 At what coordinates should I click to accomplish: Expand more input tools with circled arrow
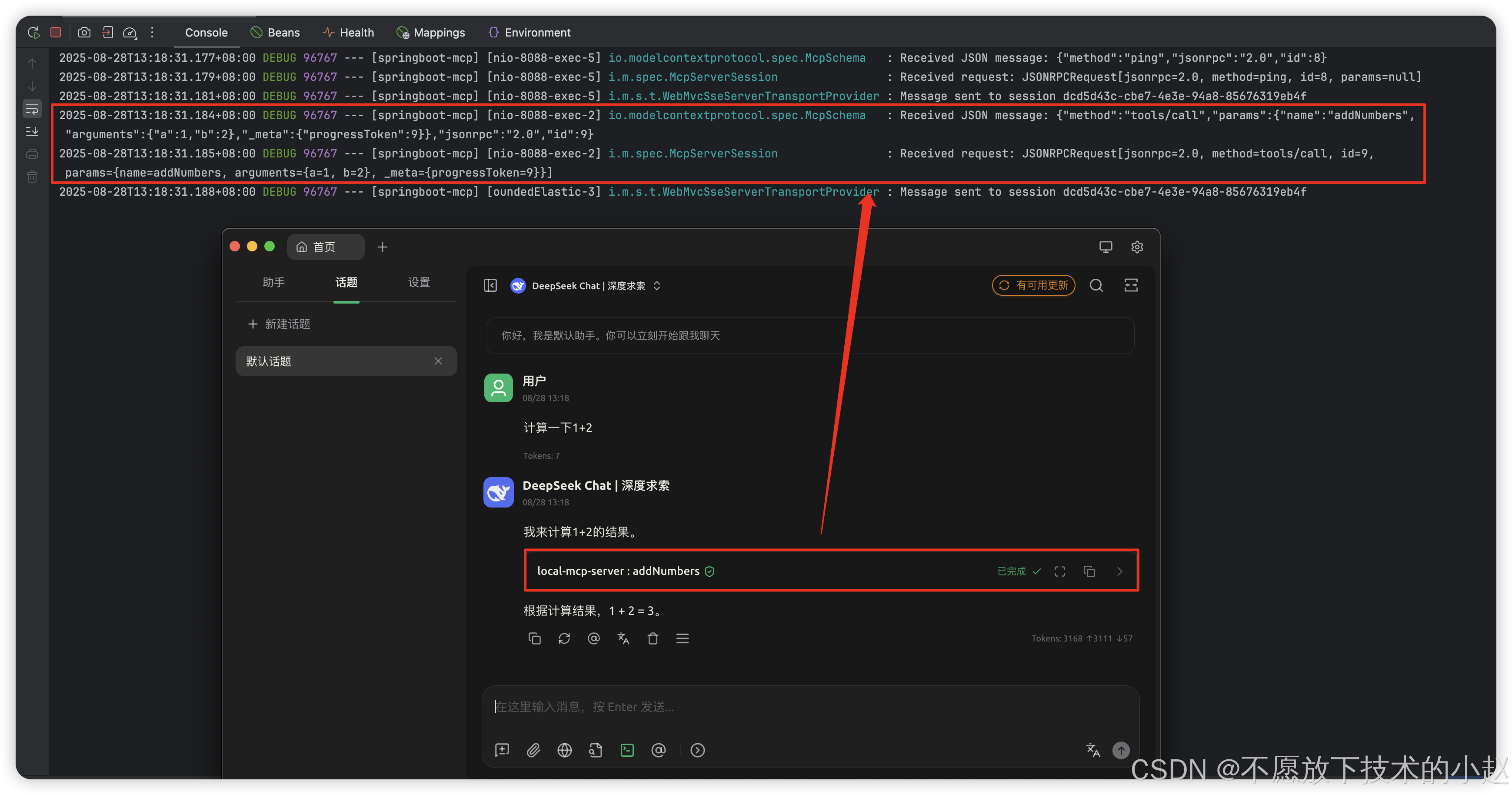(697, 750)
